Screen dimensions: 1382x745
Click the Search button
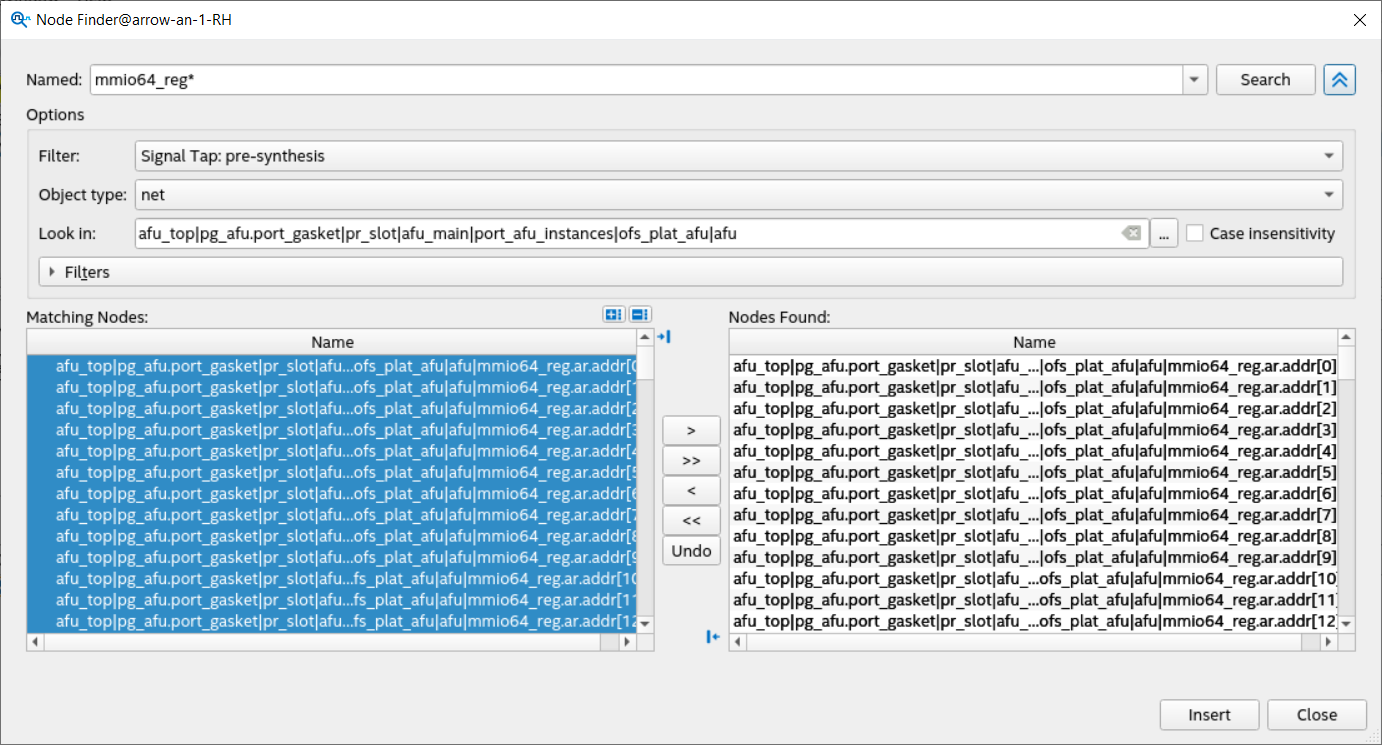coord(1265,80)
